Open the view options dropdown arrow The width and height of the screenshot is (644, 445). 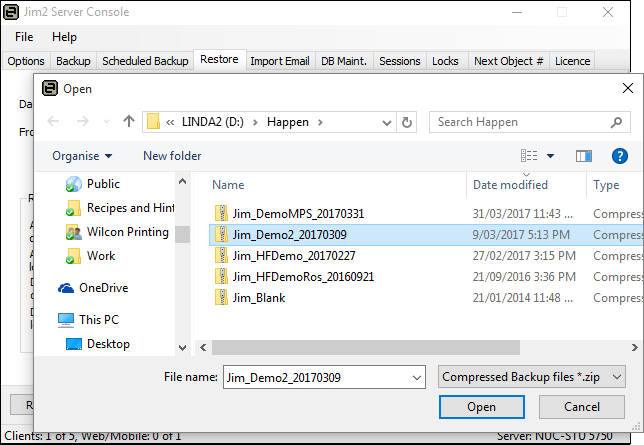[x=550, y=156]
